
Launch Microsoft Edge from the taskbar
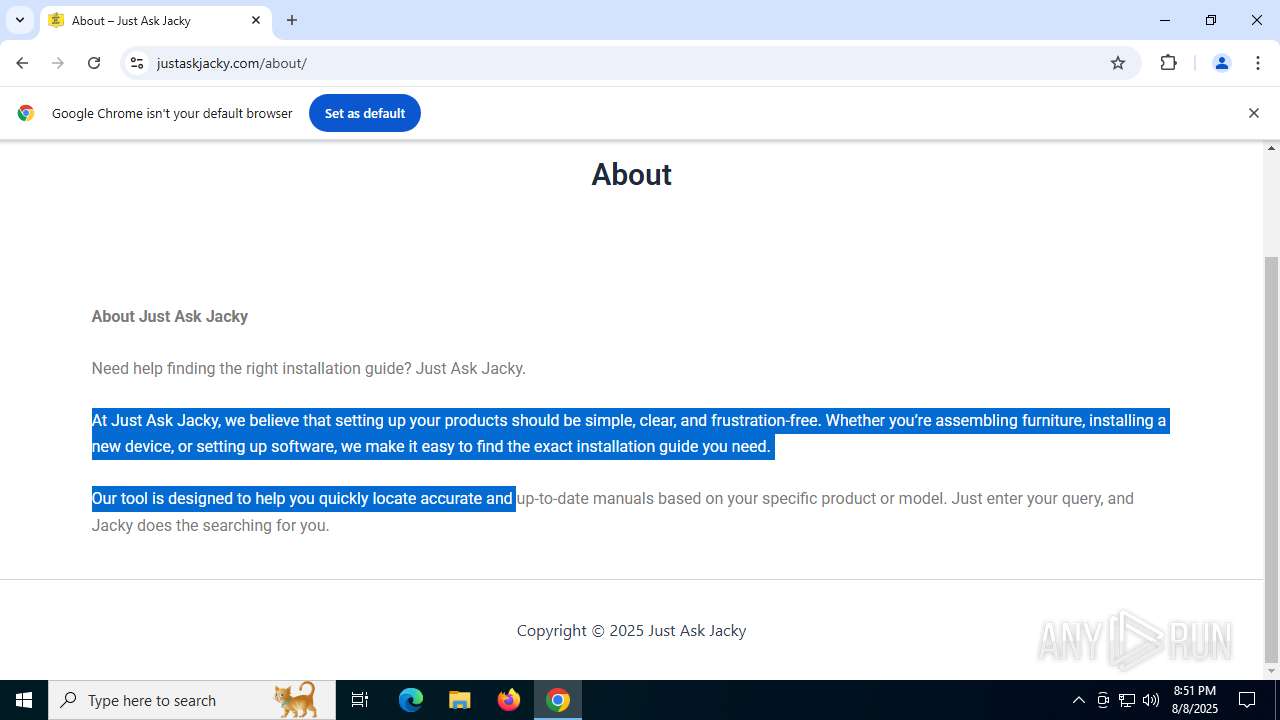(411, 700)
